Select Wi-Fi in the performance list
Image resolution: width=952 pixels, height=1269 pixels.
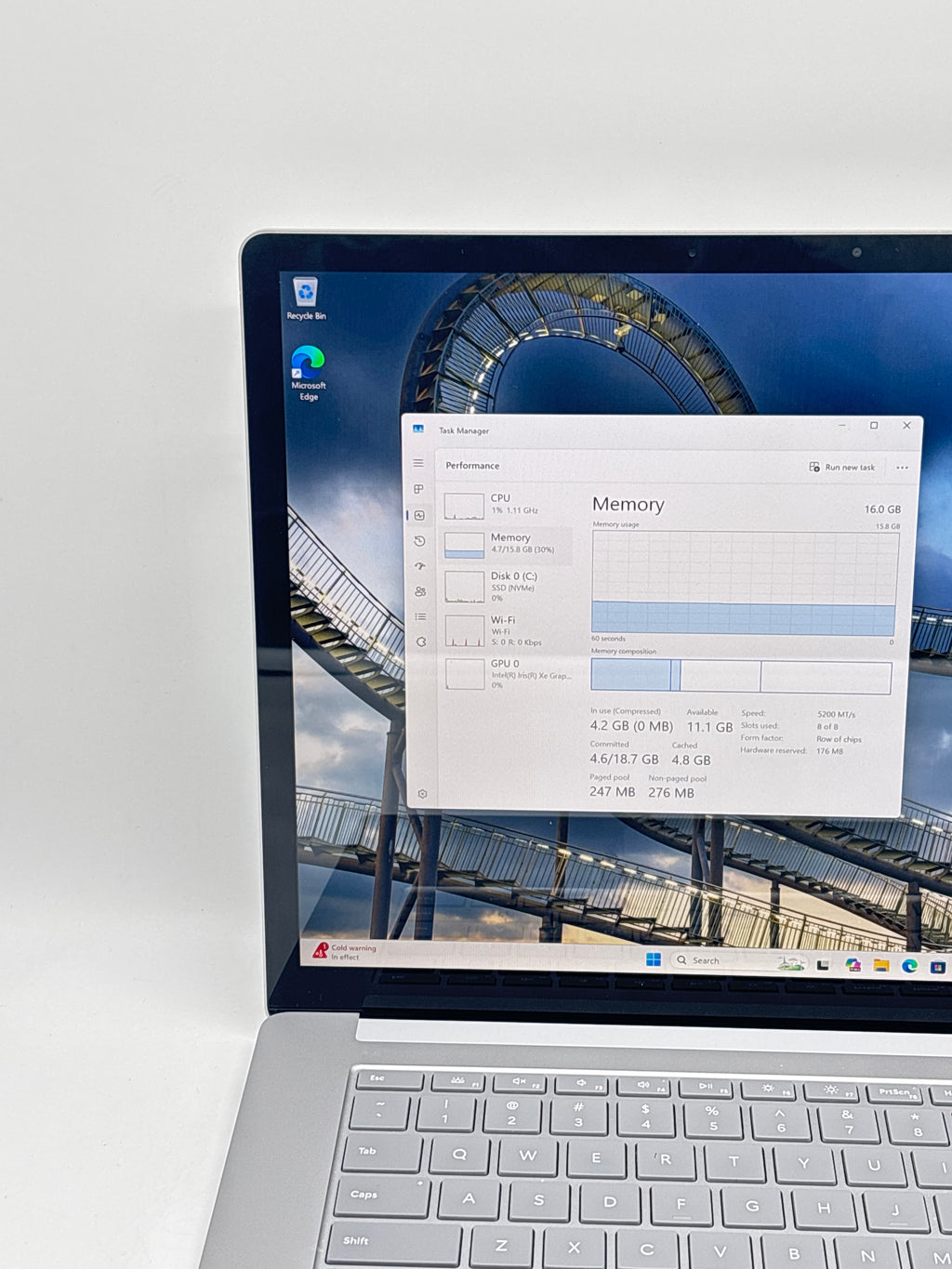[x=507, y=630]
